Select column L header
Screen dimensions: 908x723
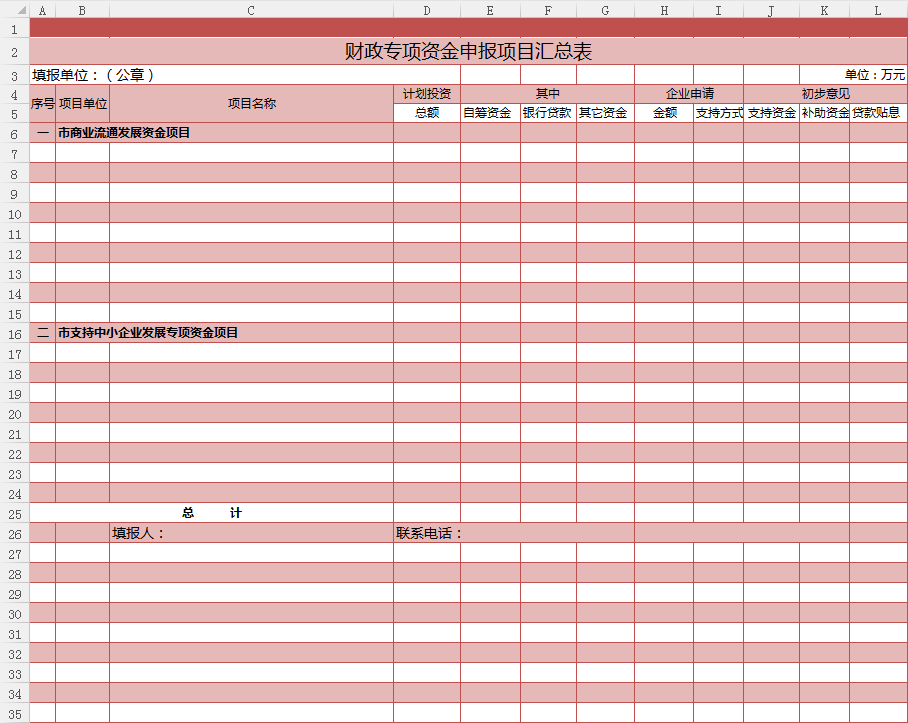click(x=878, y=10)
